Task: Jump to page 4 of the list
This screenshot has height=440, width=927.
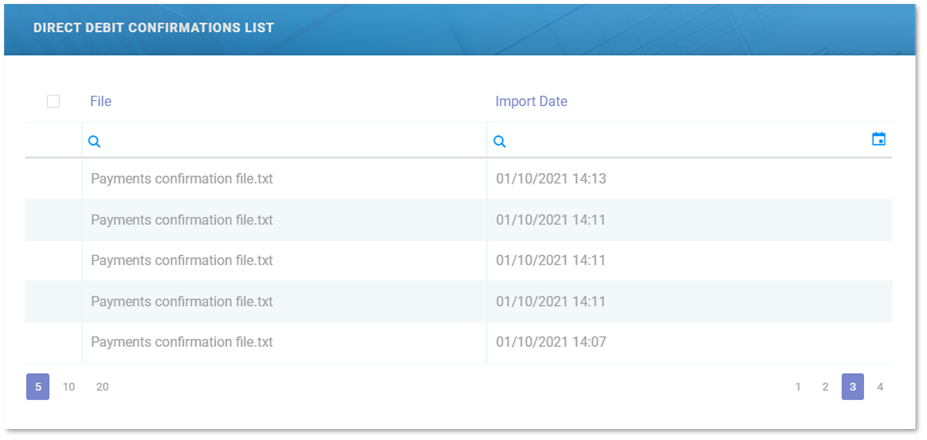Action: point(880,387)
